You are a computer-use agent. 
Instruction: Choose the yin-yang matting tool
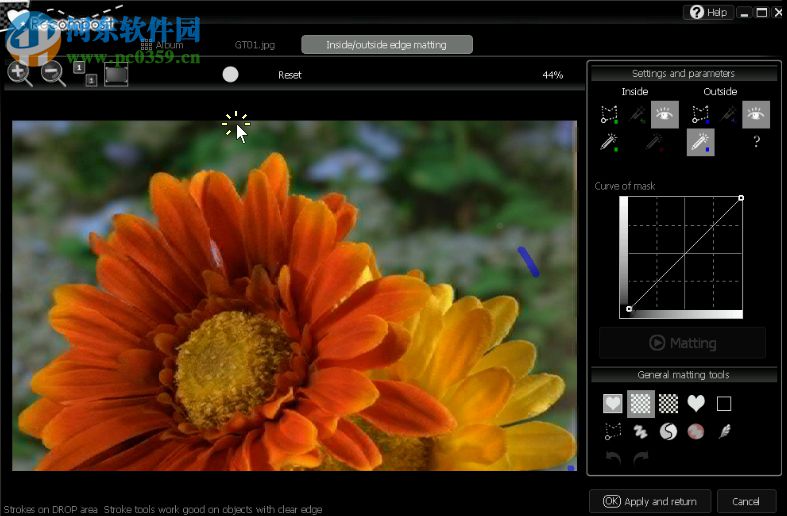coord(668,431)
